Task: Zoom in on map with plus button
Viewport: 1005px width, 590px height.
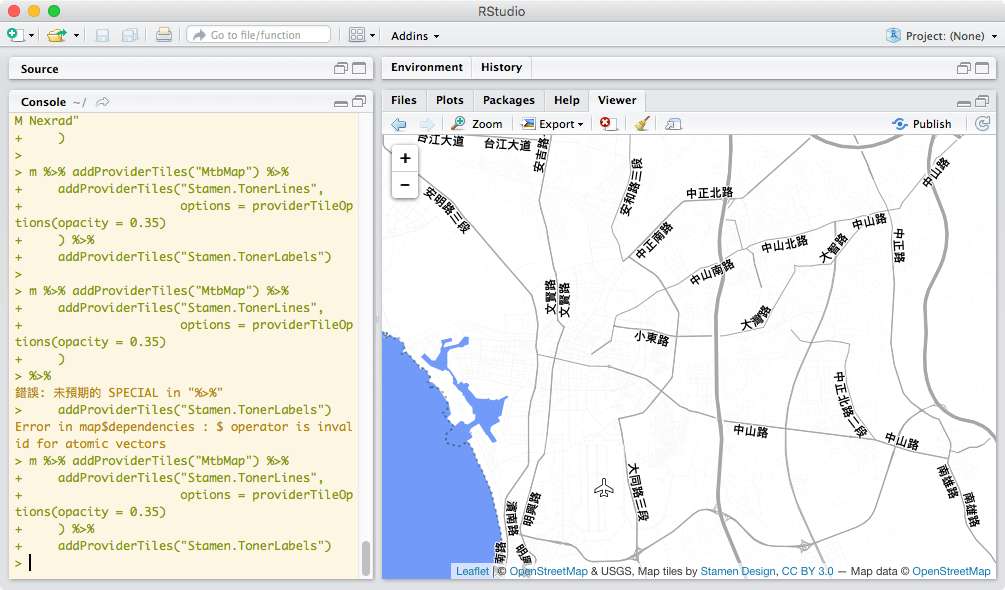Action: pyautogui.click(x=405, y=158)
